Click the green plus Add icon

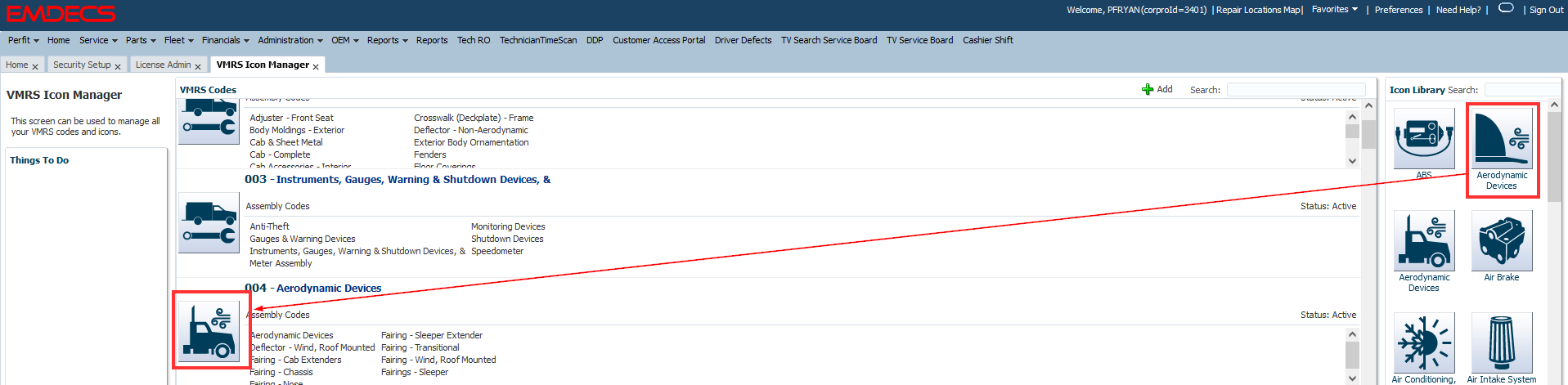tap(1148, 89)
